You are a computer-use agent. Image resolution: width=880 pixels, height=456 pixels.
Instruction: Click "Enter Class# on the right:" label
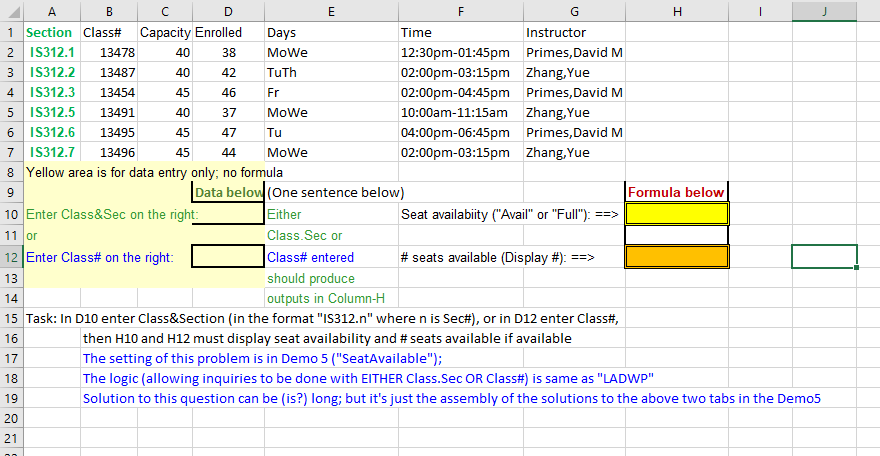[x=100, y=257]
